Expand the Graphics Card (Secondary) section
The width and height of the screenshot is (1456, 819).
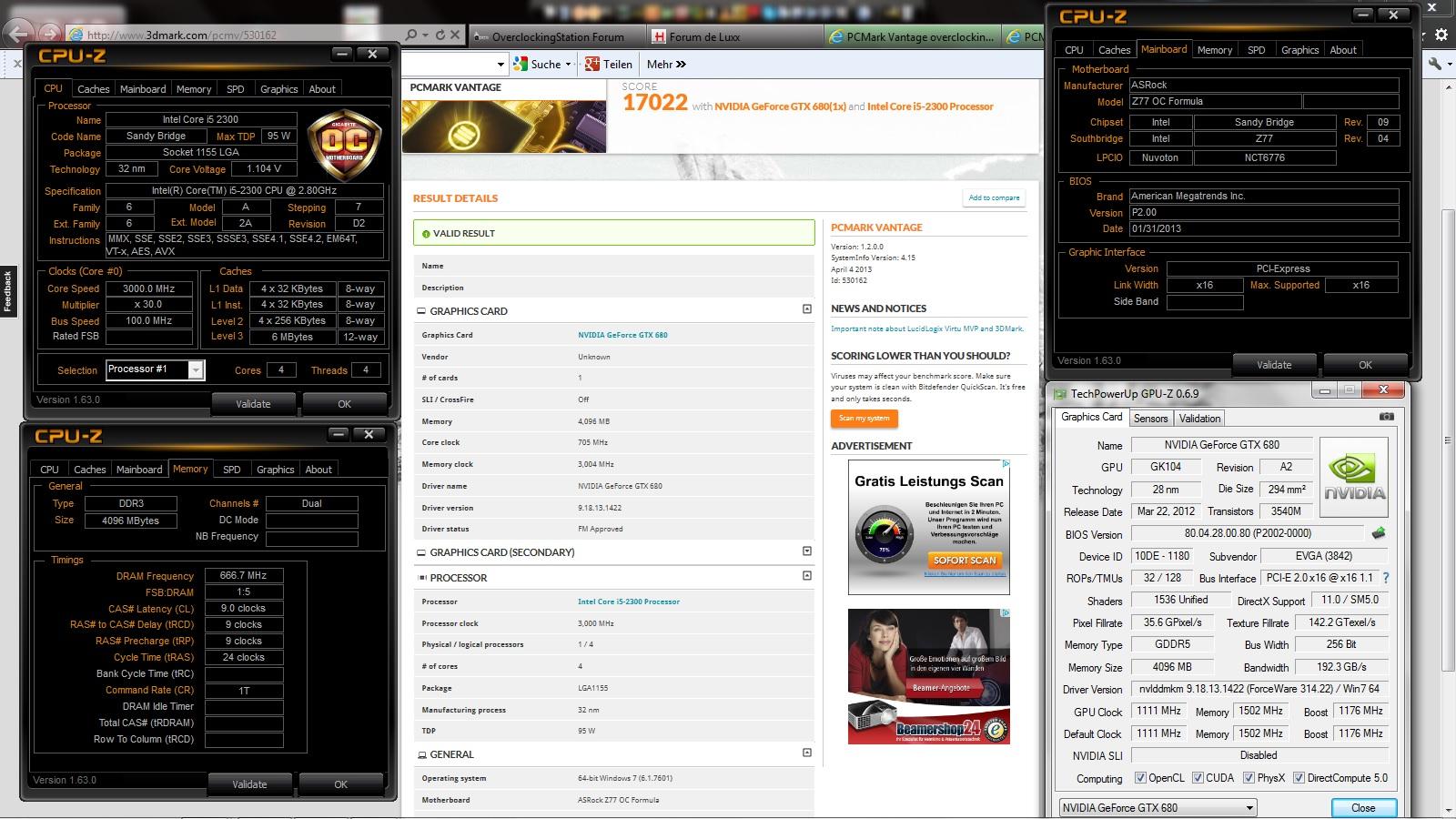[x=806, y=551]
